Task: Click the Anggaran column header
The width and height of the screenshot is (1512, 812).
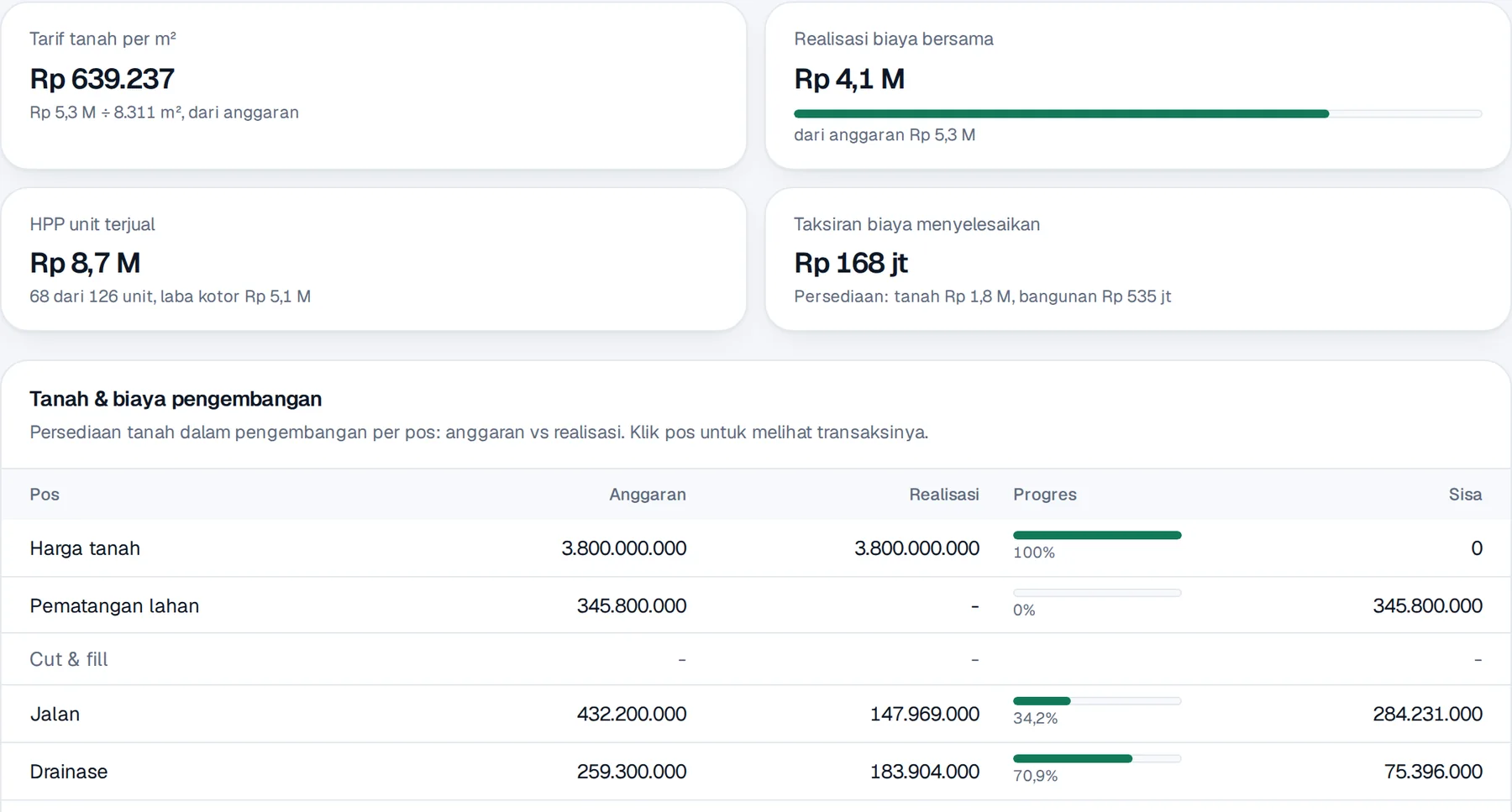Action: [648, 495]
